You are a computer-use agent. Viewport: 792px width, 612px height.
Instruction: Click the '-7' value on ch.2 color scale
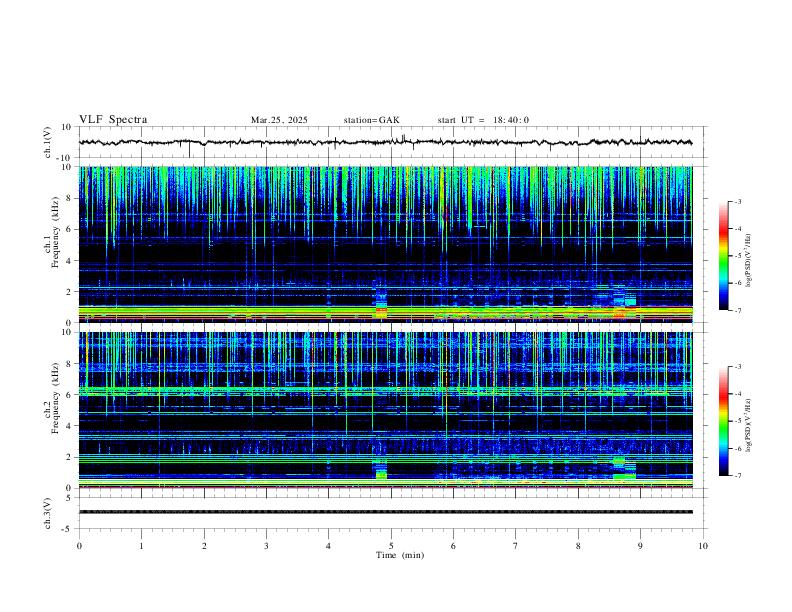click(738, 476)
